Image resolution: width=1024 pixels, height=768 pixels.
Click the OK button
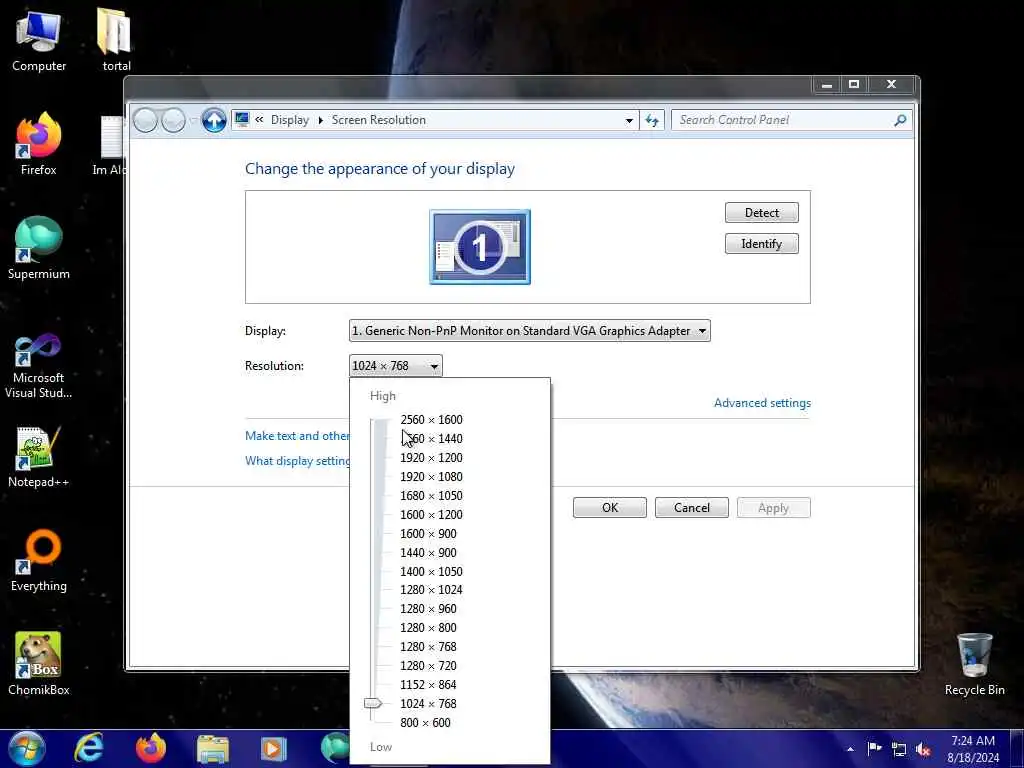coord(610,507)
